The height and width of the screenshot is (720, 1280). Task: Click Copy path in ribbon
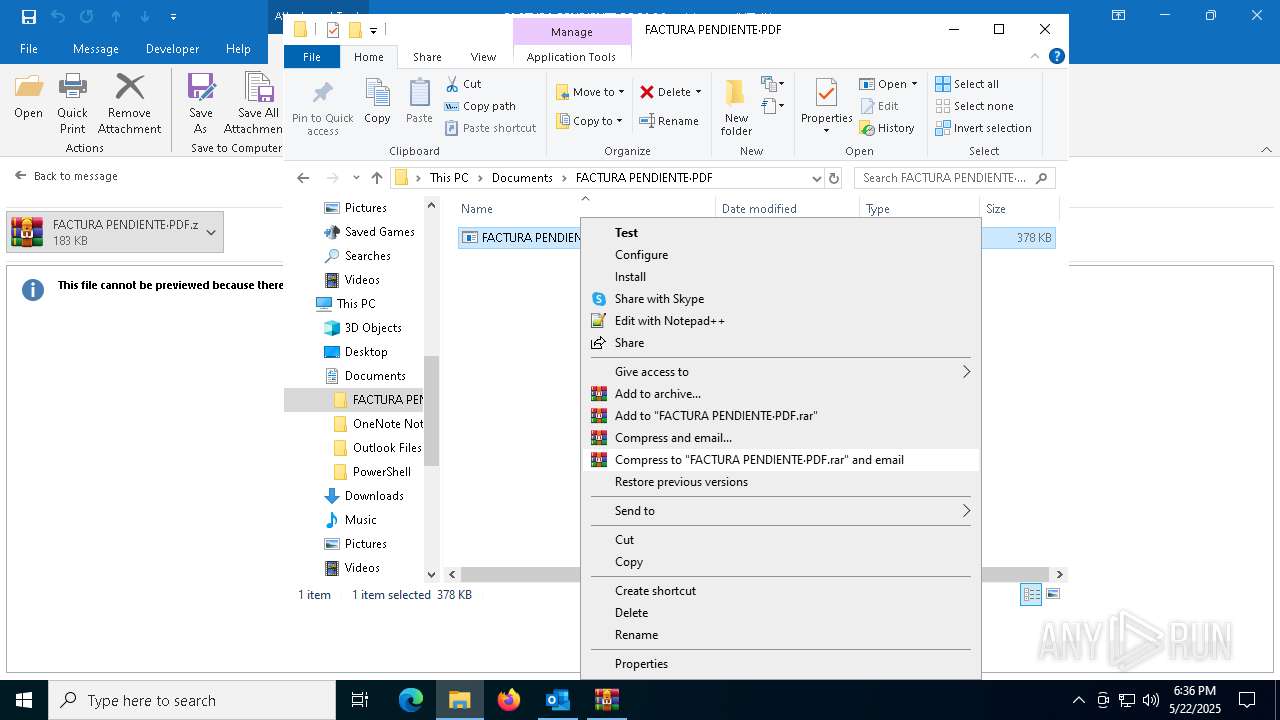[480, 106]
